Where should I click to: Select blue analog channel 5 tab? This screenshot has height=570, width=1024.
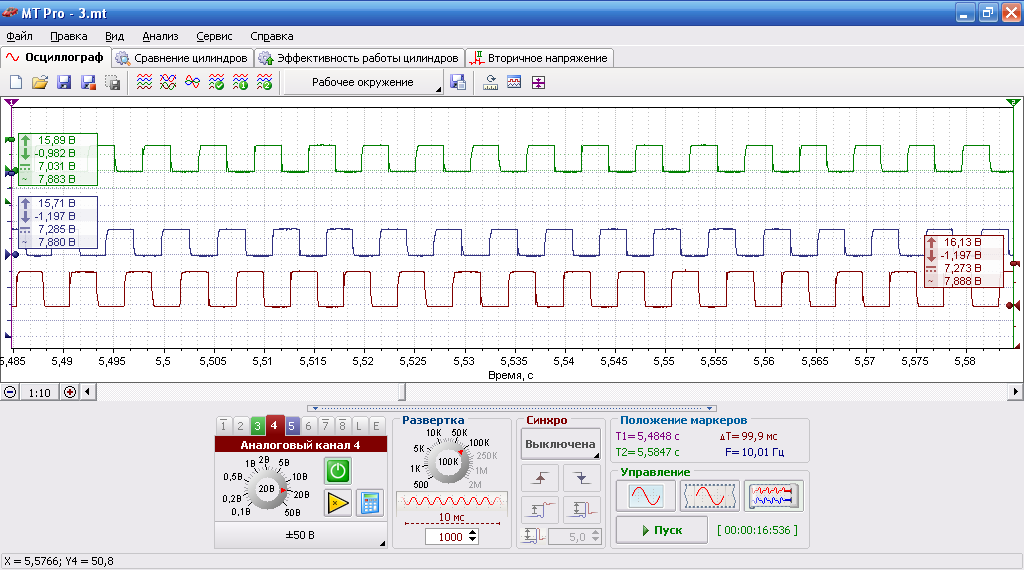pos(291,426)
